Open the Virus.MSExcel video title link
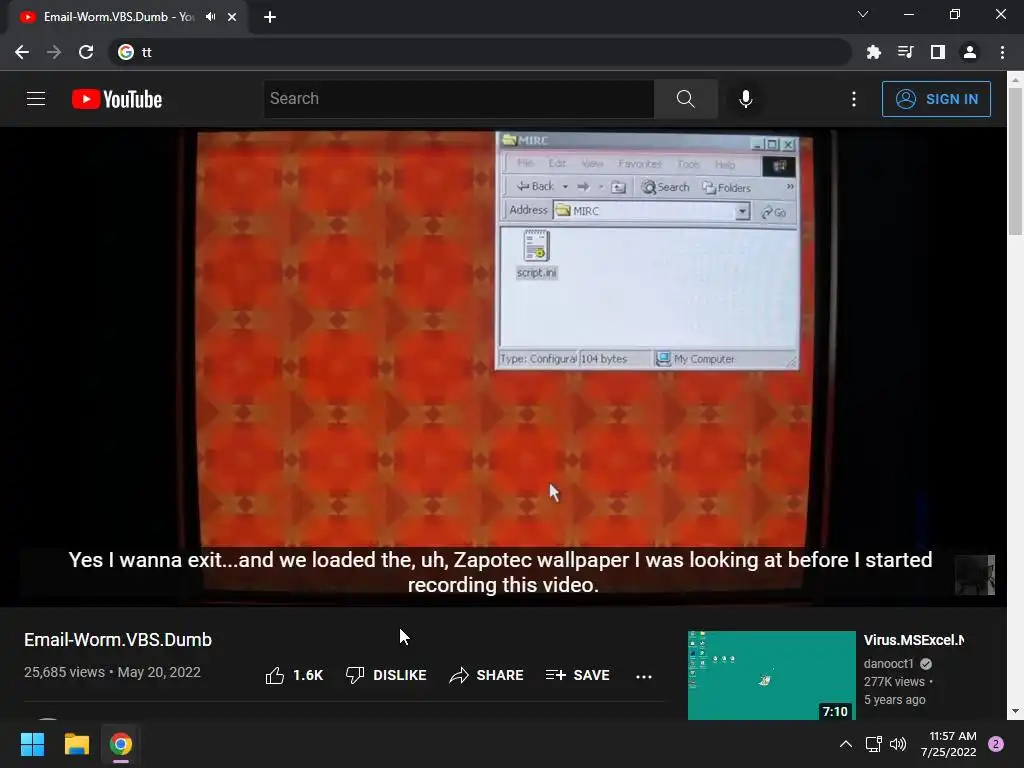 point(914,640)
